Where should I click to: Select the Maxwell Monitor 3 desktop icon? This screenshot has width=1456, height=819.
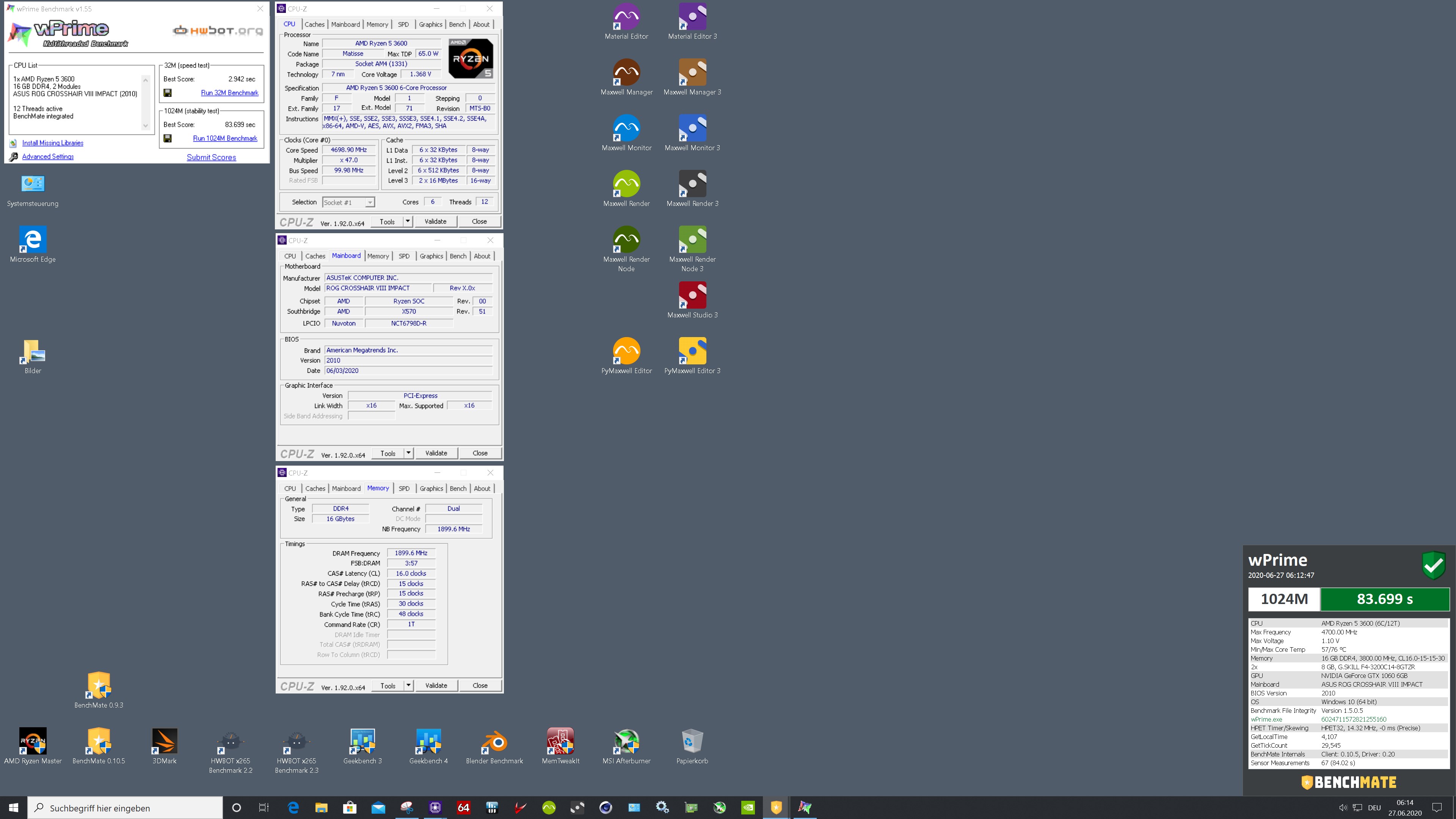click(x=692, y=133)
